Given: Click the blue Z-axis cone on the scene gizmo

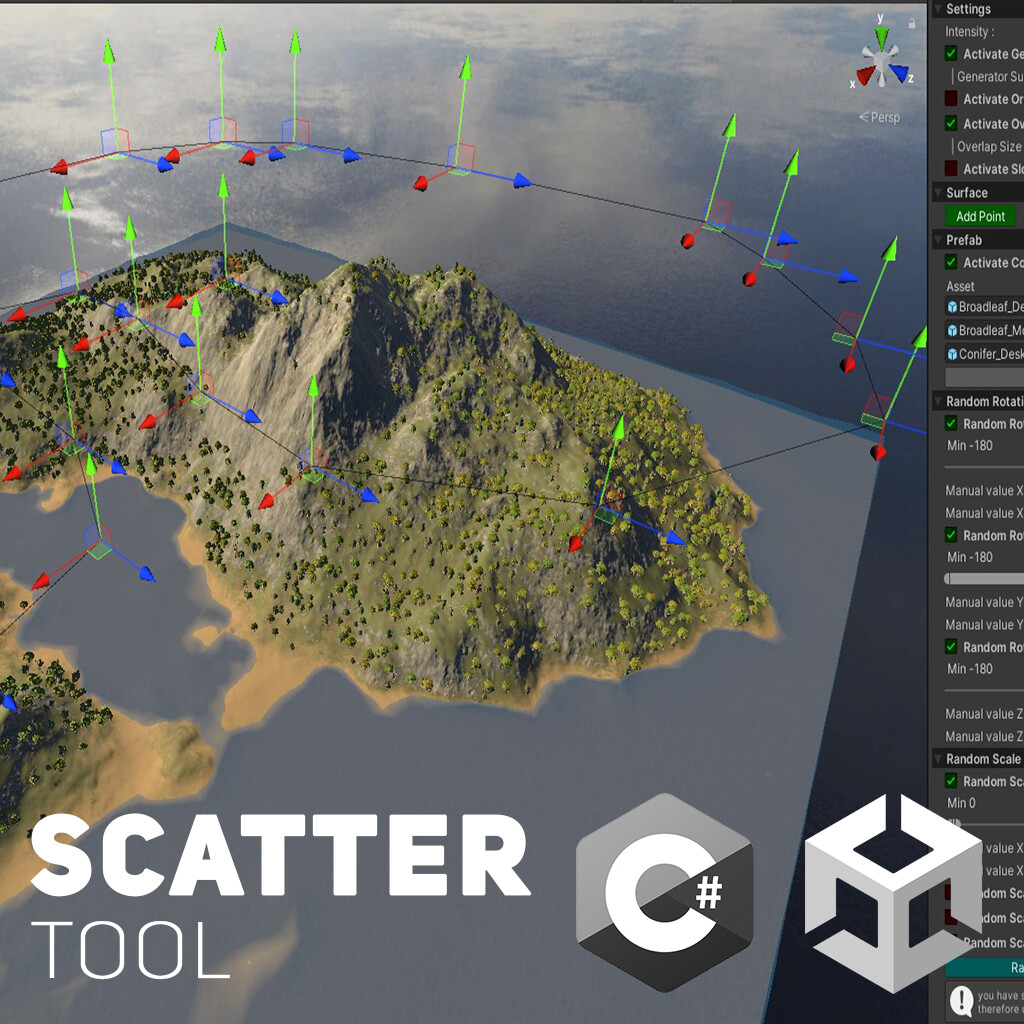Looking at the screenshot, I should [899, 74].
